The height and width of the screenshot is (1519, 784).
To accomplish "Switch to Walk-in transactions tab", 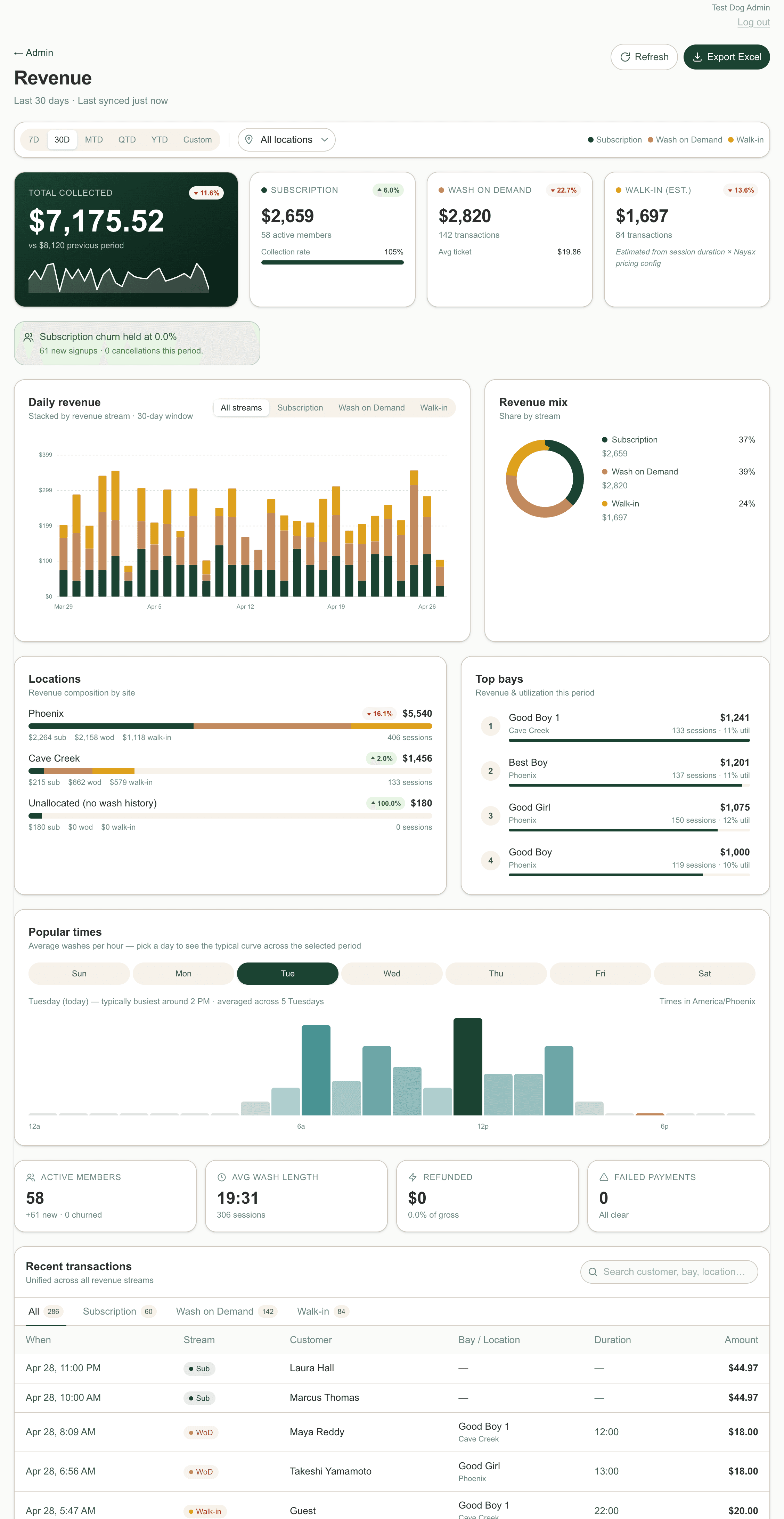I will coord(323,1311).
